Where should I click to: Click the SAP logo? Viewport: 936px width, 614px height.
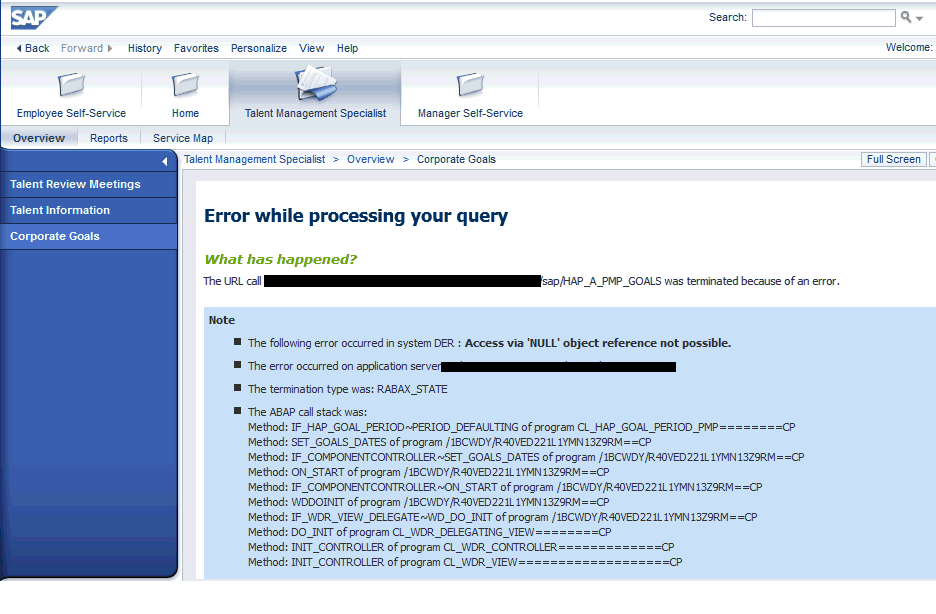point(34,18)
